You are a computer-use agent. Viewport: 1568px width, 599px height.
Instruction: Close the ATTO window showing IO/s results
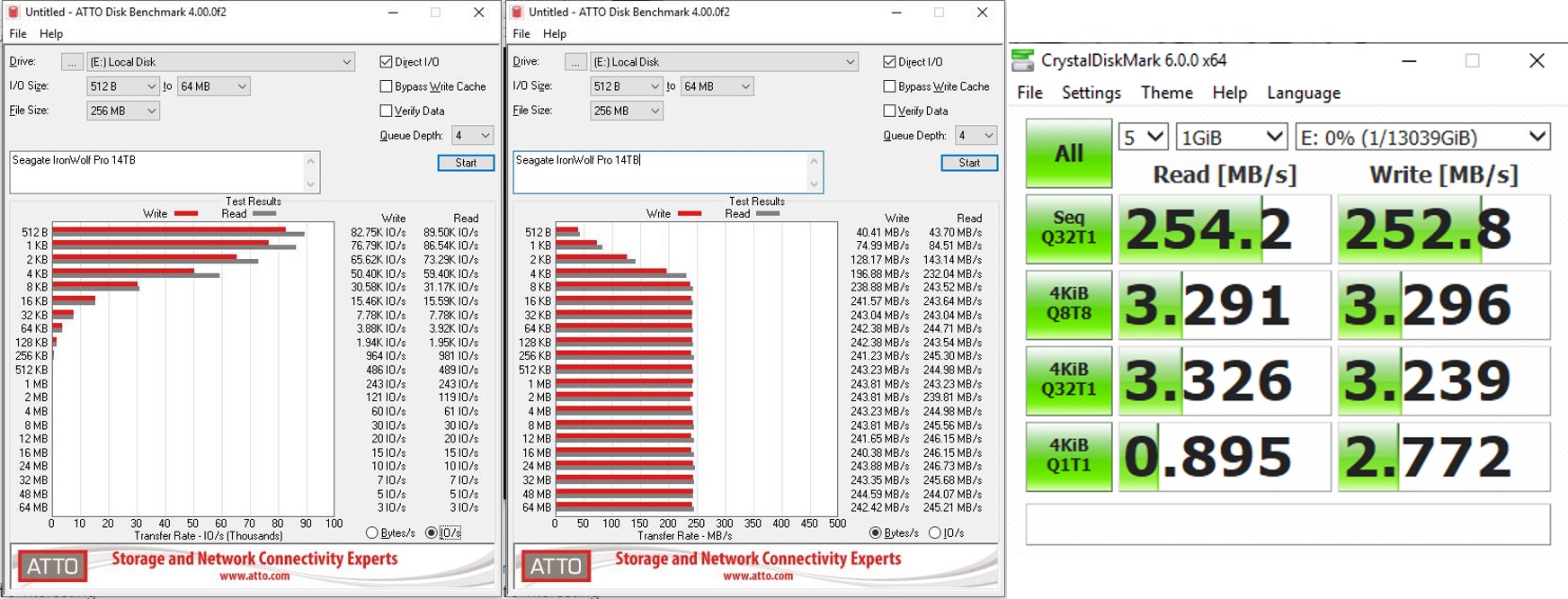[479, 13]
